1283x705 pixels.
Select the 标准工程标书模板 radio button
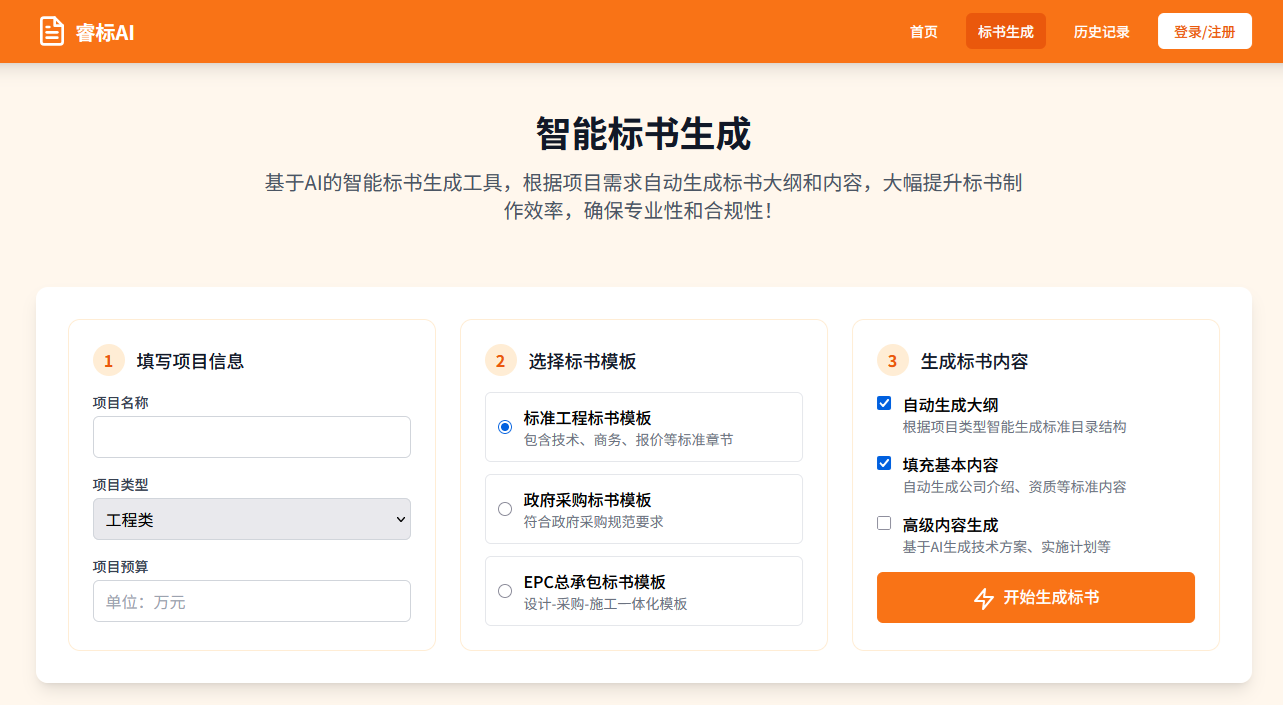coord(505,427)
